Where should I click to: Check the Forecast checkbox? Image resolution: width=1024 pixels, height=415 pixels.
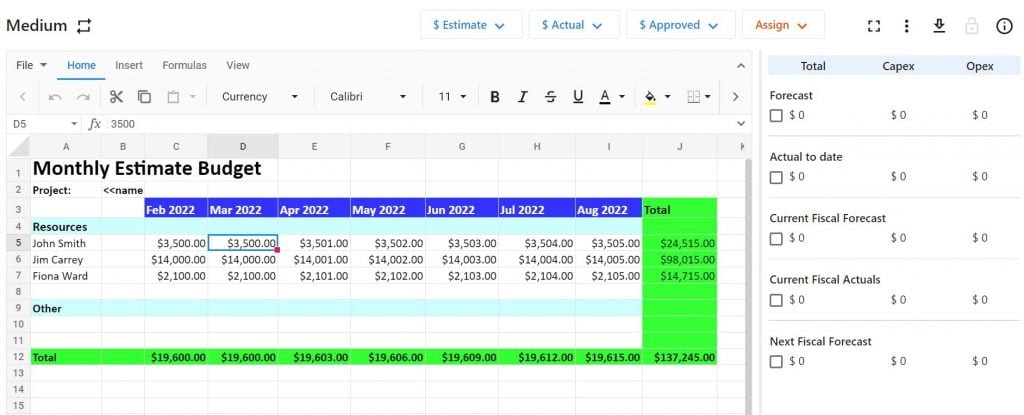[776, 116]
